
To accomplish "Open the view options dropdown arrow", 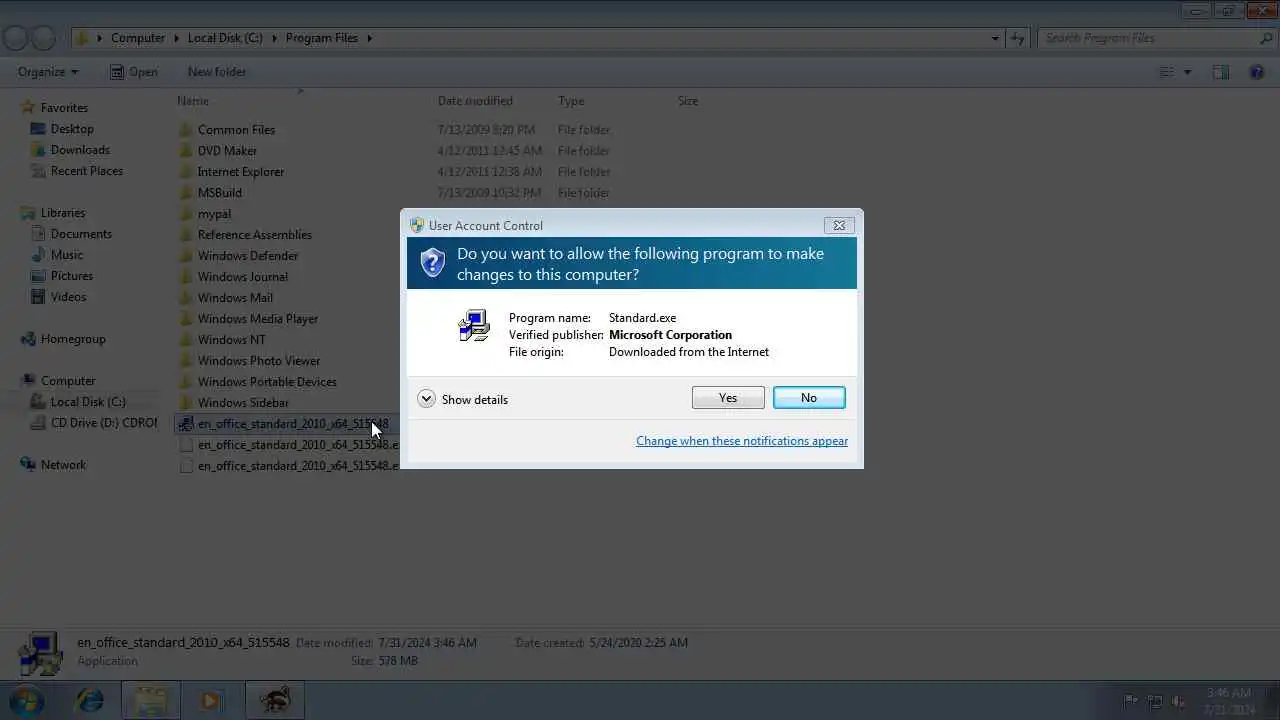I will (x=1188, y=72).
